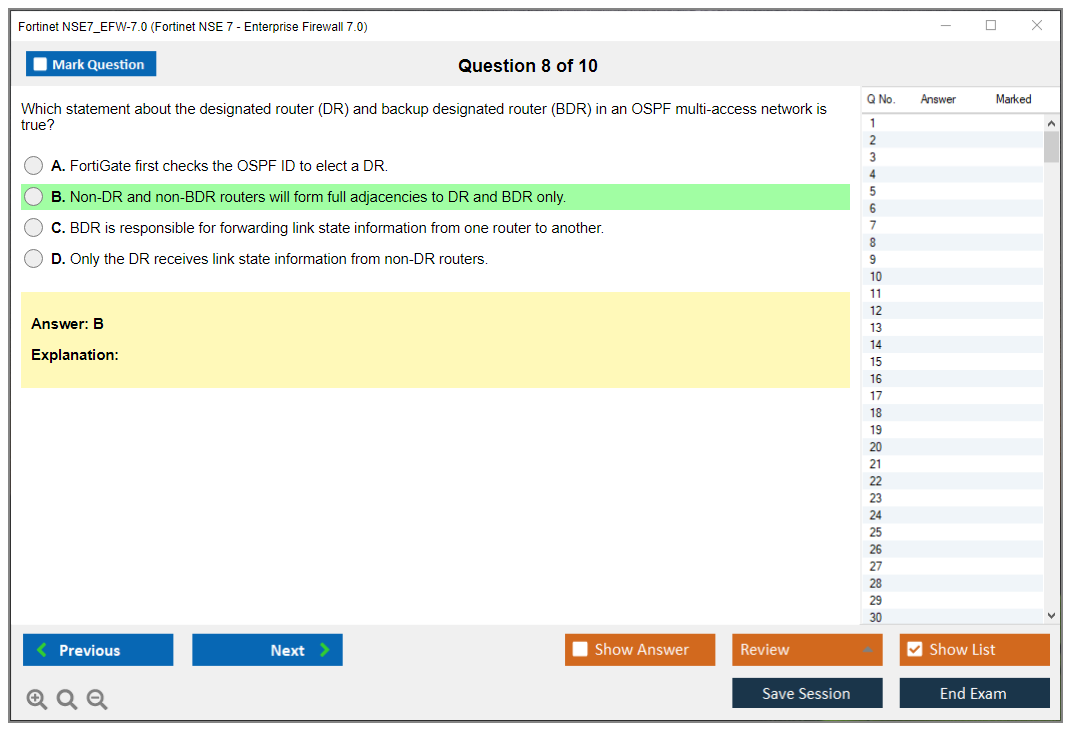Maximize the exam window
This screenshot has width=1075, height=735.
tap(991, 26)
